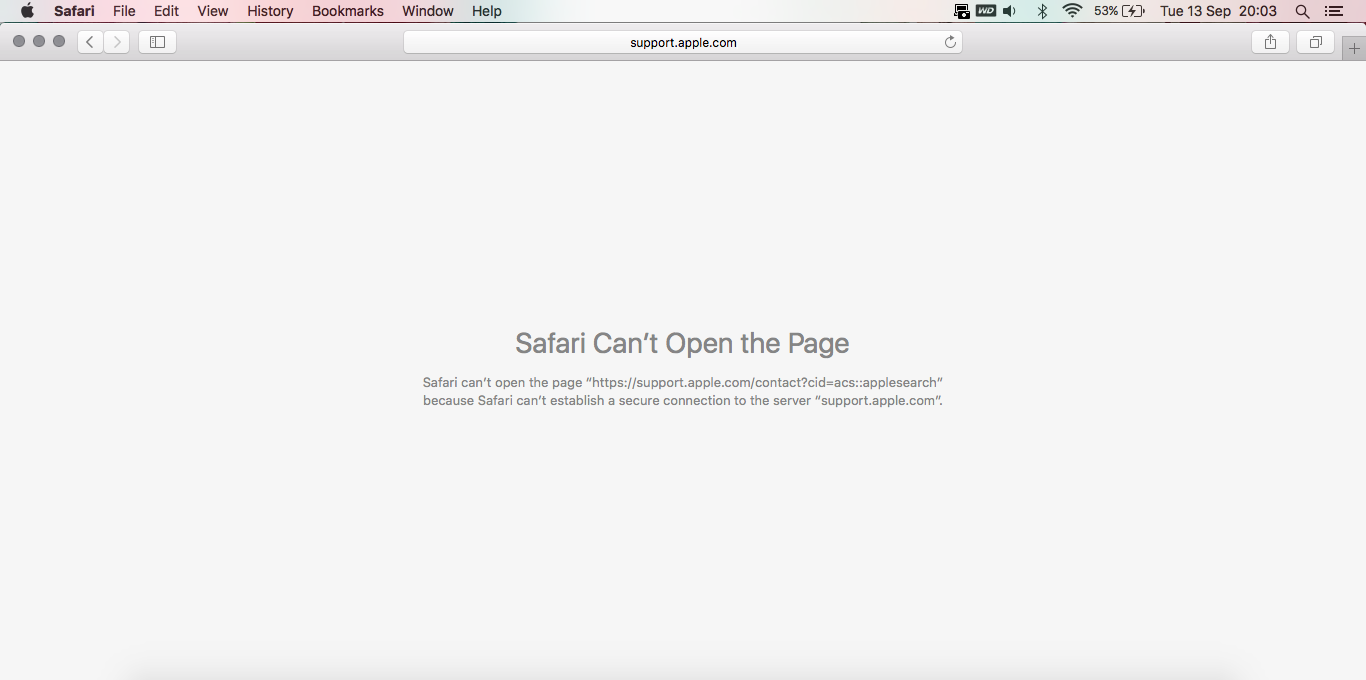Open the Help menu
This screenshot has height=680, width=1366.
pyautogui.click(x=487, y=11)
